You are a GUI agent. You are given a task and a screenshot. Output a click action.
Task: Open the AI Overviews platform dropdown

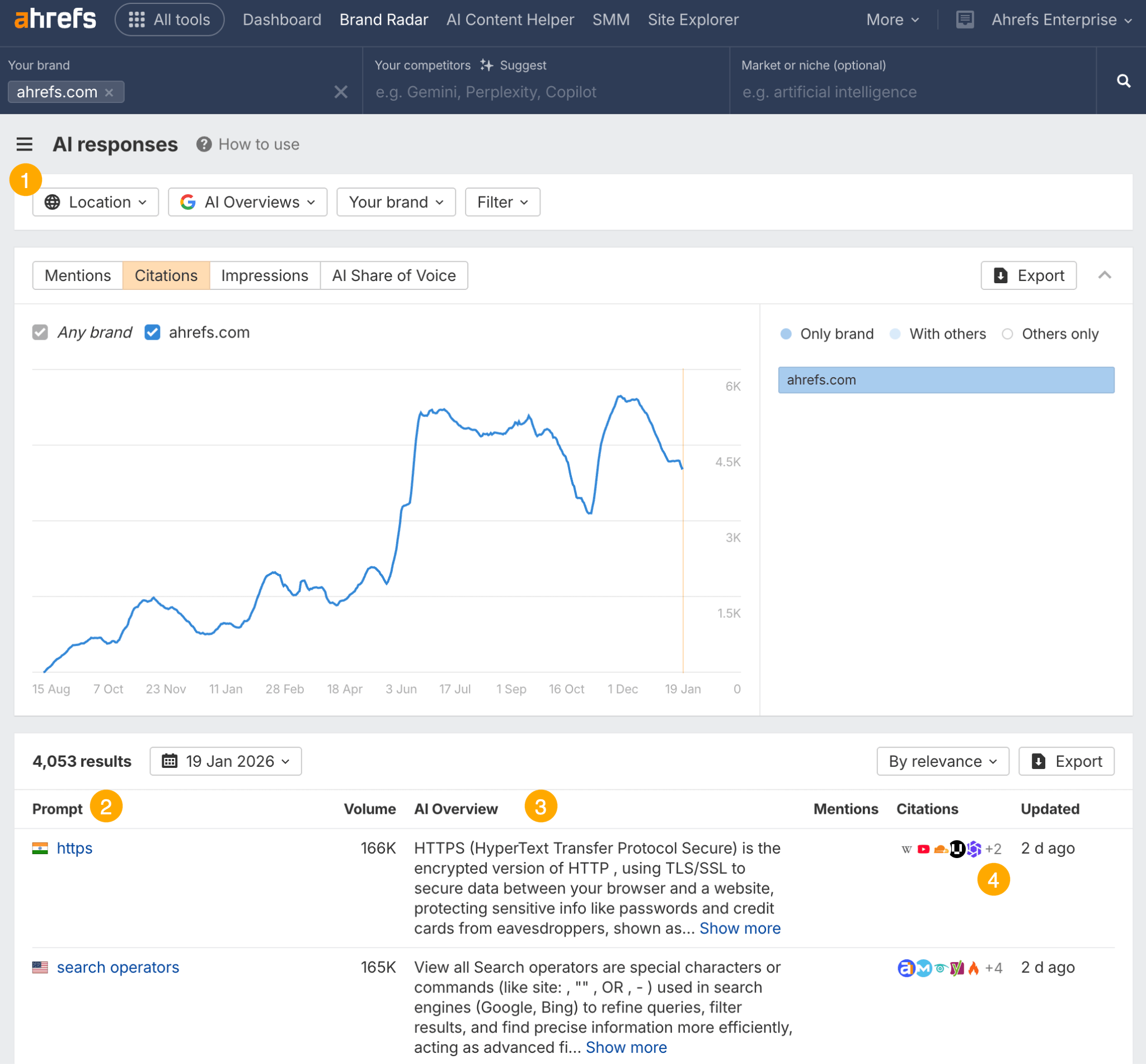tap(247, 202)
